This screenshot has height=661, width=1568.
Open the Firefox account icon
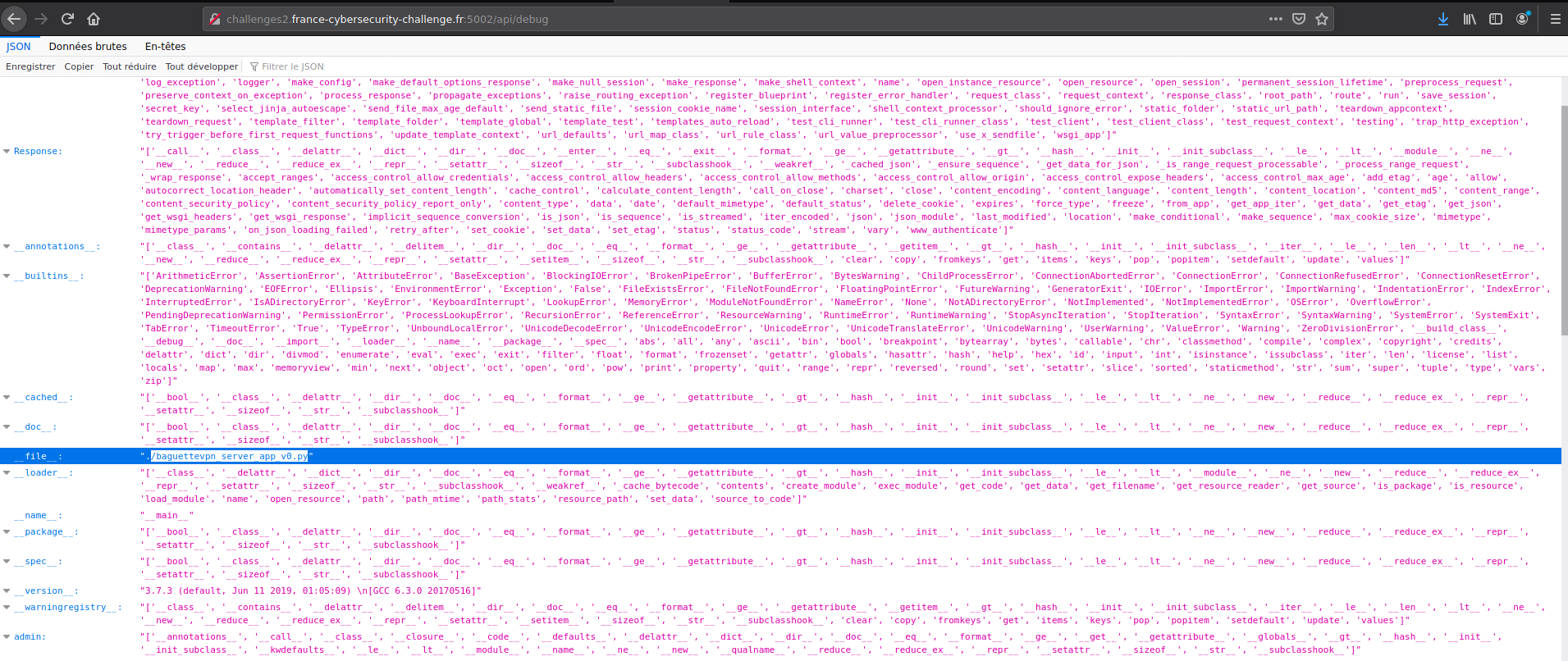click(1522, 19)
